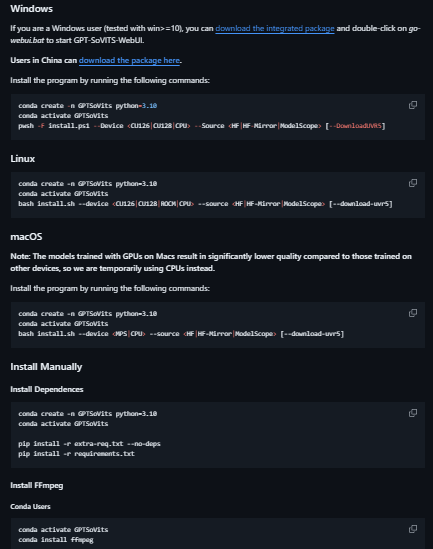Click the pwsh install.ps1 command line
Viewport: 433px width, 549px height.
(202, 126)
